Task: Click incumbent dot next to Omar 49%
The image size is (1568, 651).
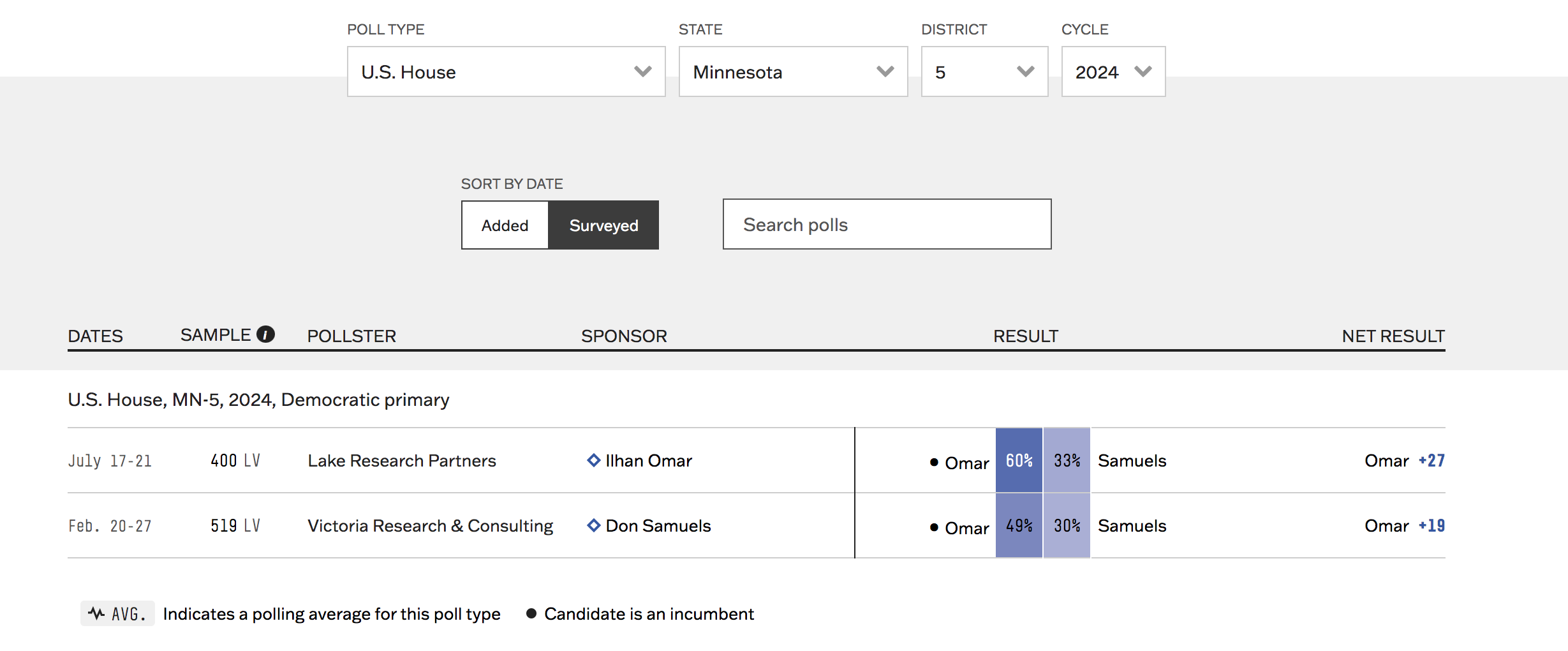Action: coord(934,527)
